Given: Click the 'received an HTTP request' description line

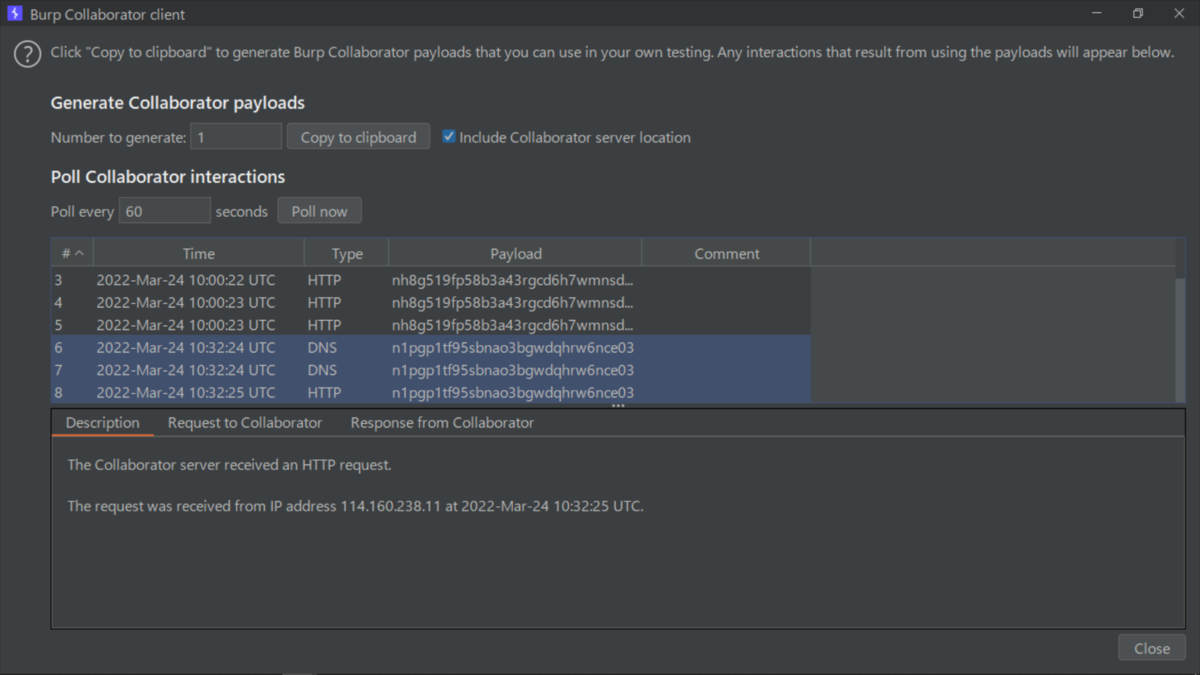Looking at the screenshot, I should (229, 465).
